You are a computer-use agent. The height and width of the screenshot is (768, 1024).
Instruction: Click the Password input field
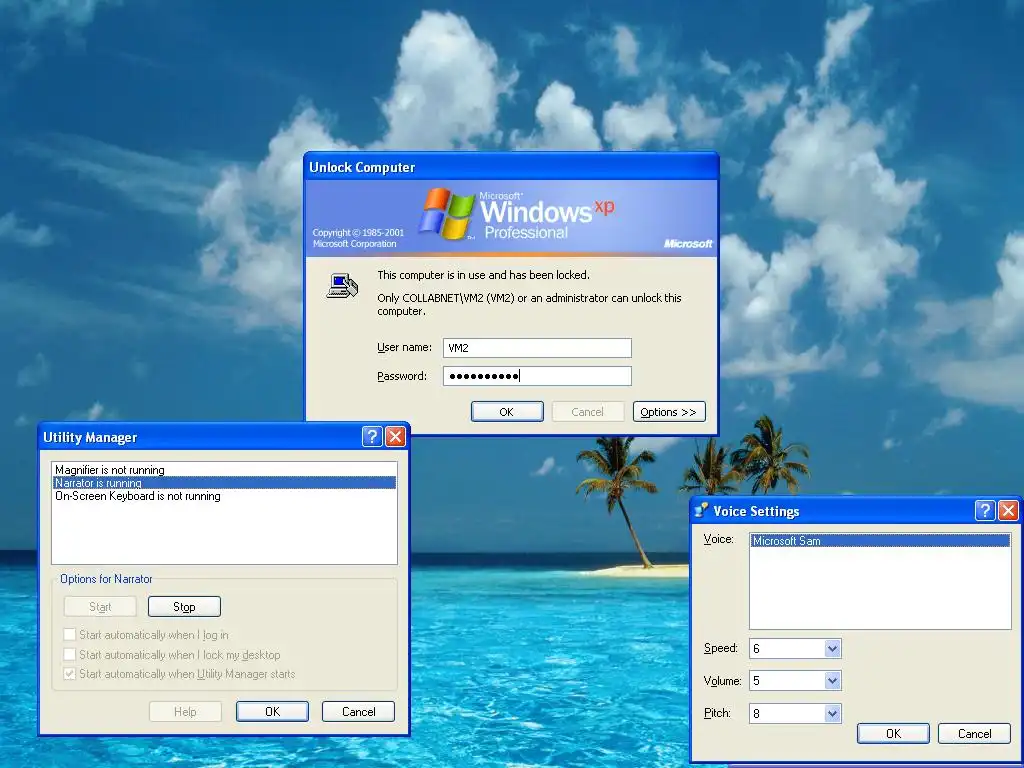(x=537, y=376)
